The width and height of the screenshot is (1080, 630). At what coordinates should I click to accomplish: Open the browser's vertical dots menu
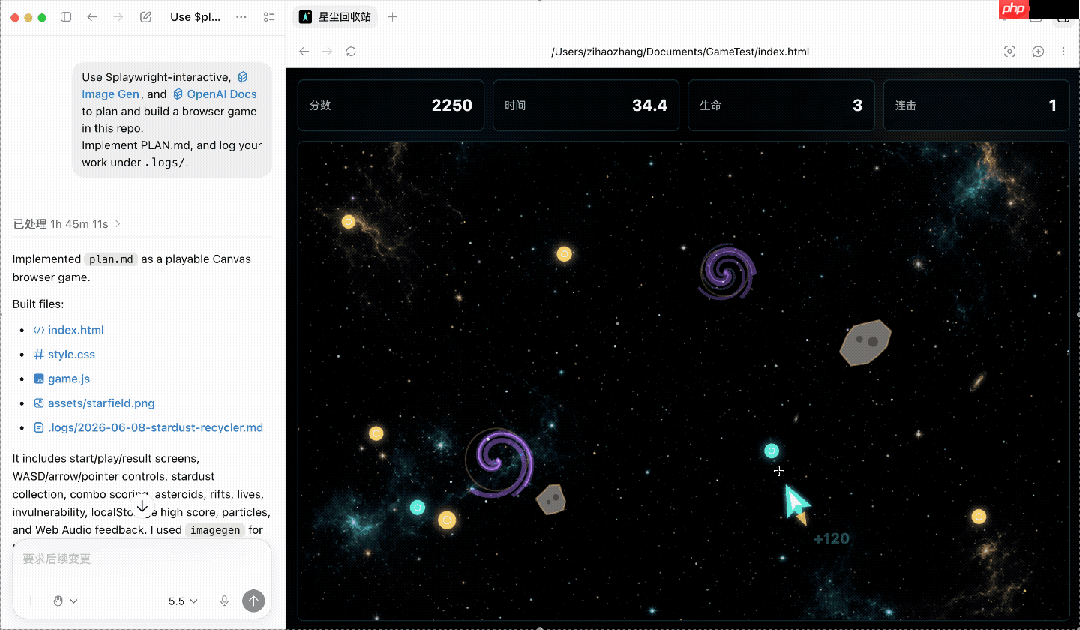[x=1063, y=52]
